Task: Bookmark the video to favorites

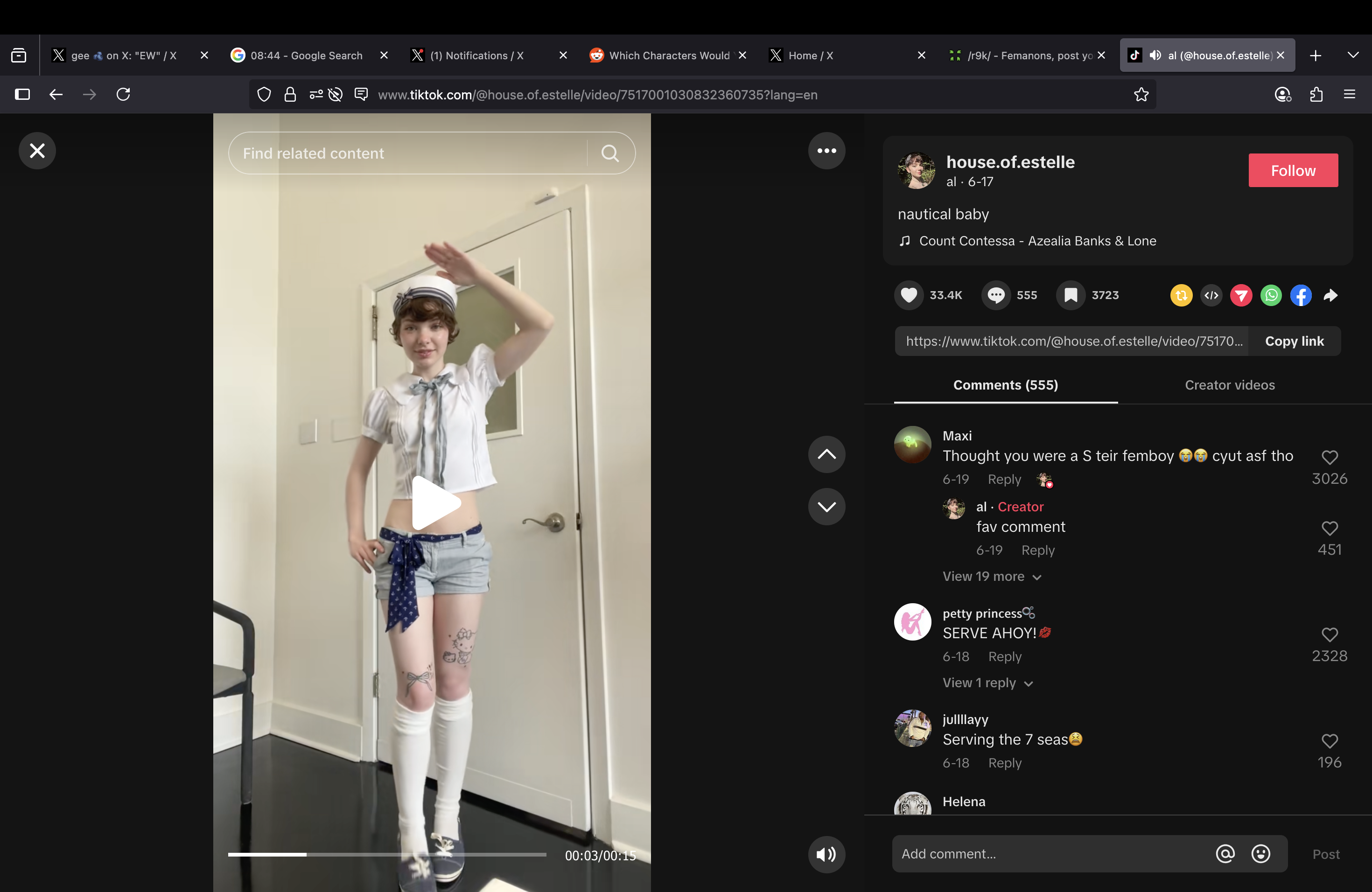Action: pos(1071,295)
